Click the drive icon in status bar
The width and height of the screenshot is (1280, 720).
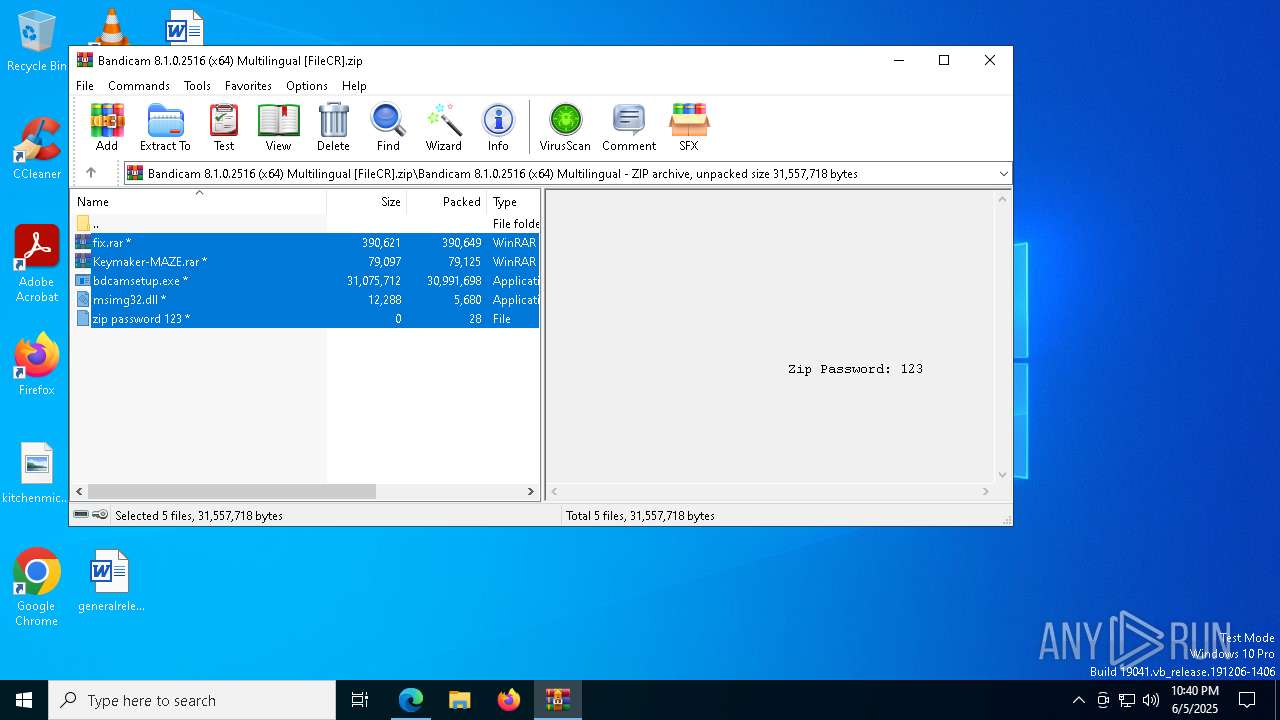[81, 515]
